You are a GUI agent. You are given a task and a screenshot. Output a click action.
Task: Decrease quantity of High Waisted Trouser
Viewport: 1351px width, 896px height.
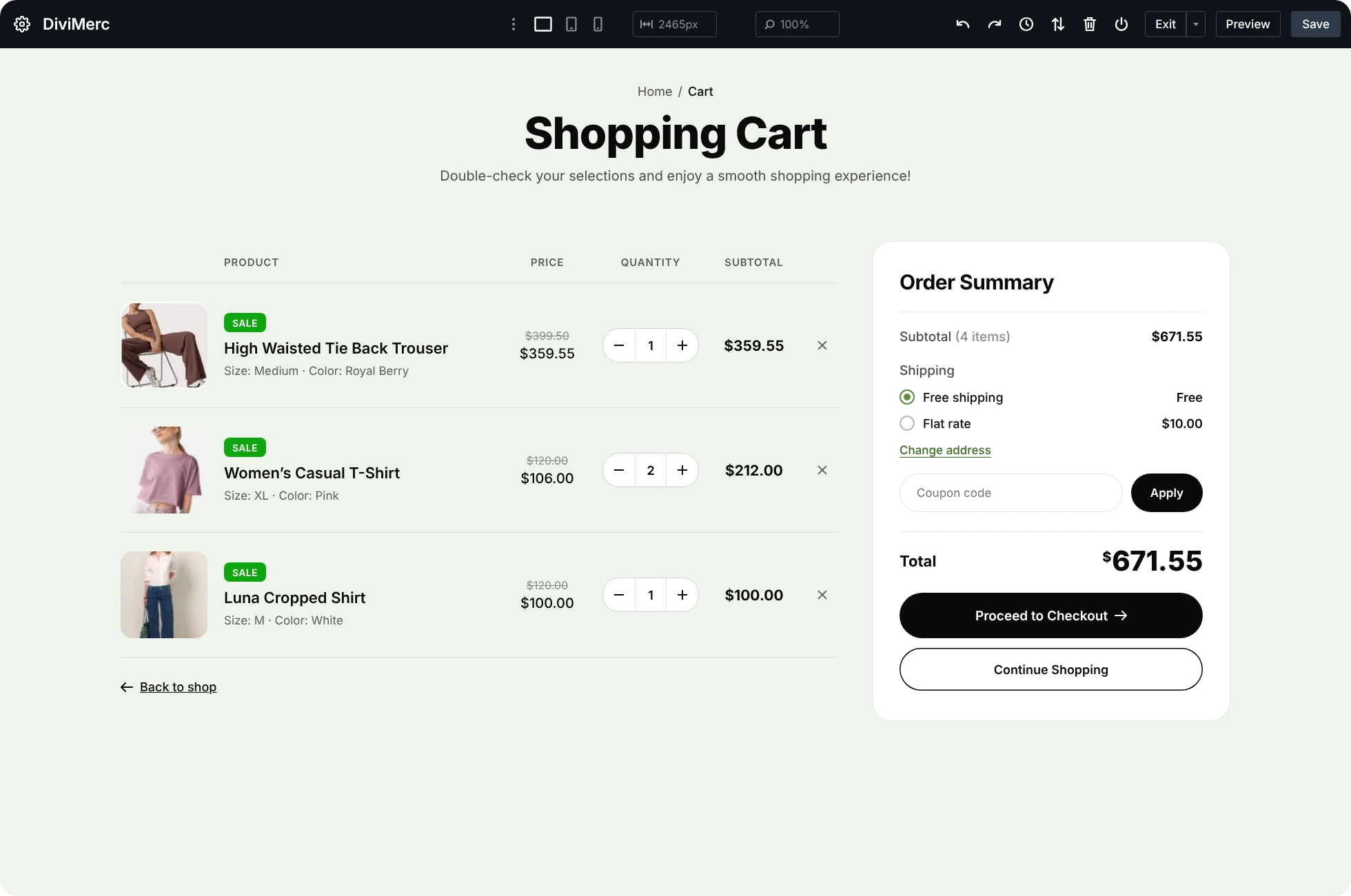(x=619, y=345)
